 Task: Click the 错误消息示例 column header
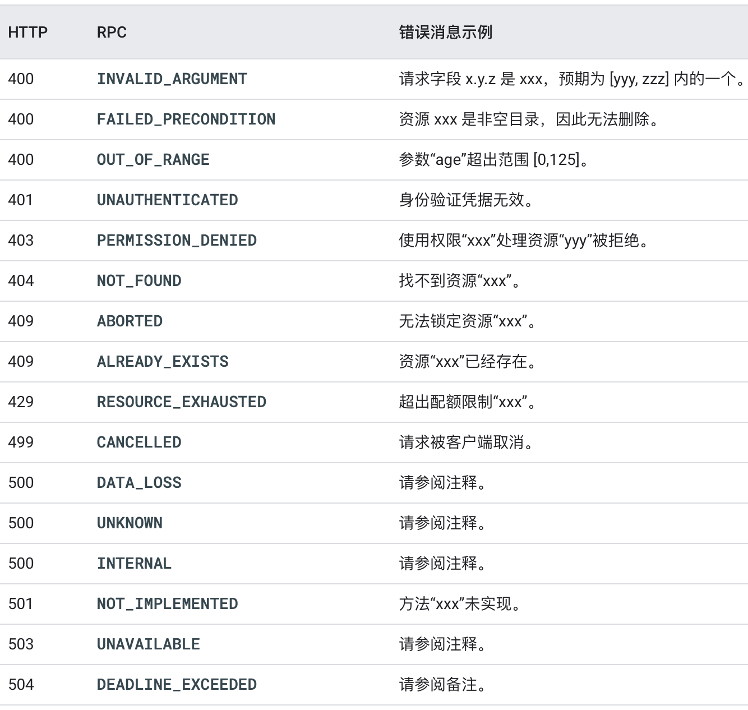point(446,32)
